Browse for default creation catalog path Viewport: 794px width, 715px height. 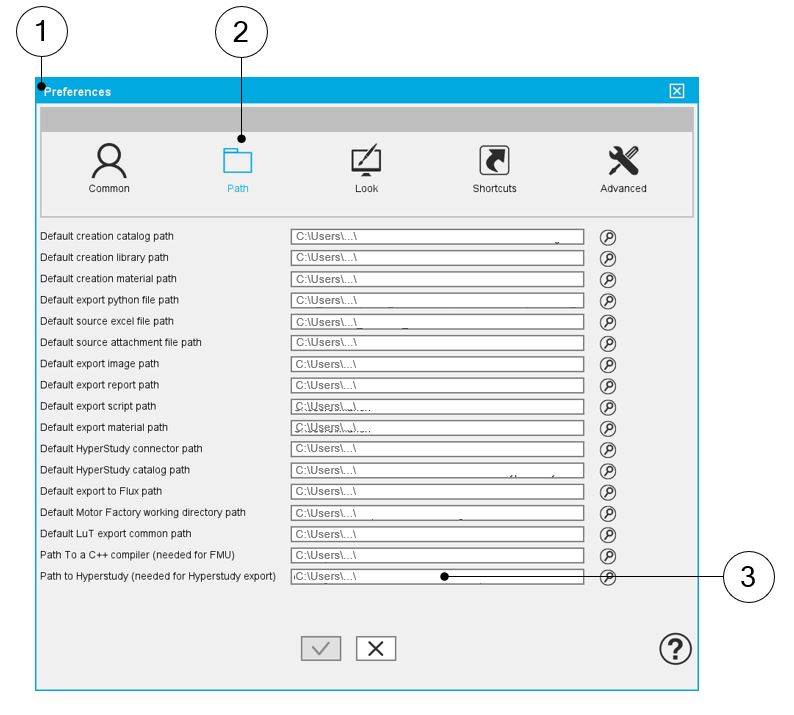[x=607, y=237]
